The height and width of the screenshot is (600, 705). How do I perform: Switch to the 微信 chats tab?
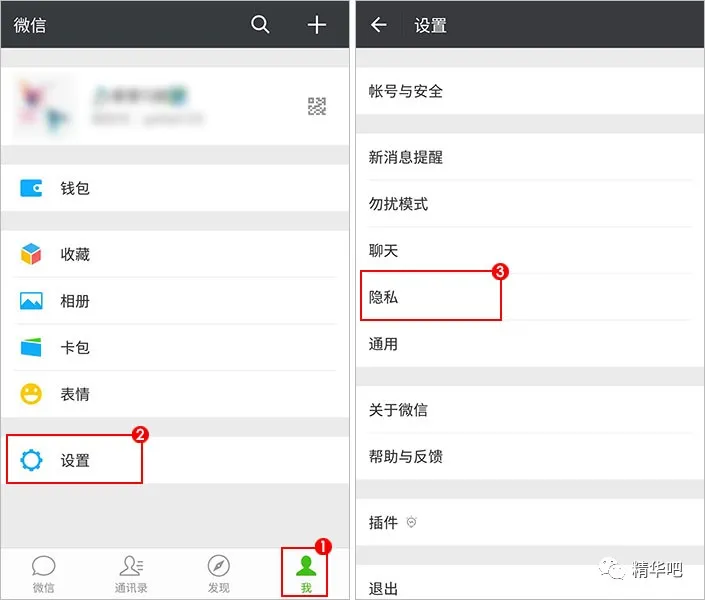[x=44, y=573]
